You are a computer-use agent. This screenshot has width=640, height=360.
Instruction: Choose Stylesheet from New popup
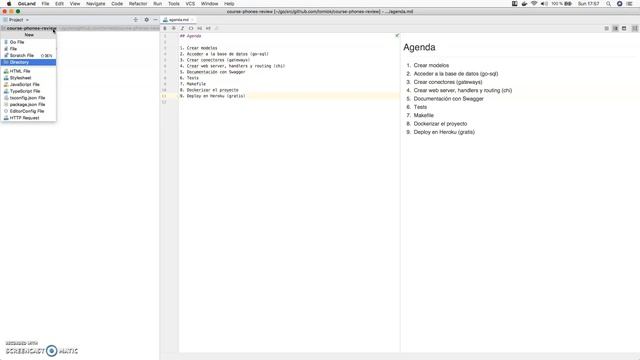pos(29,78)
